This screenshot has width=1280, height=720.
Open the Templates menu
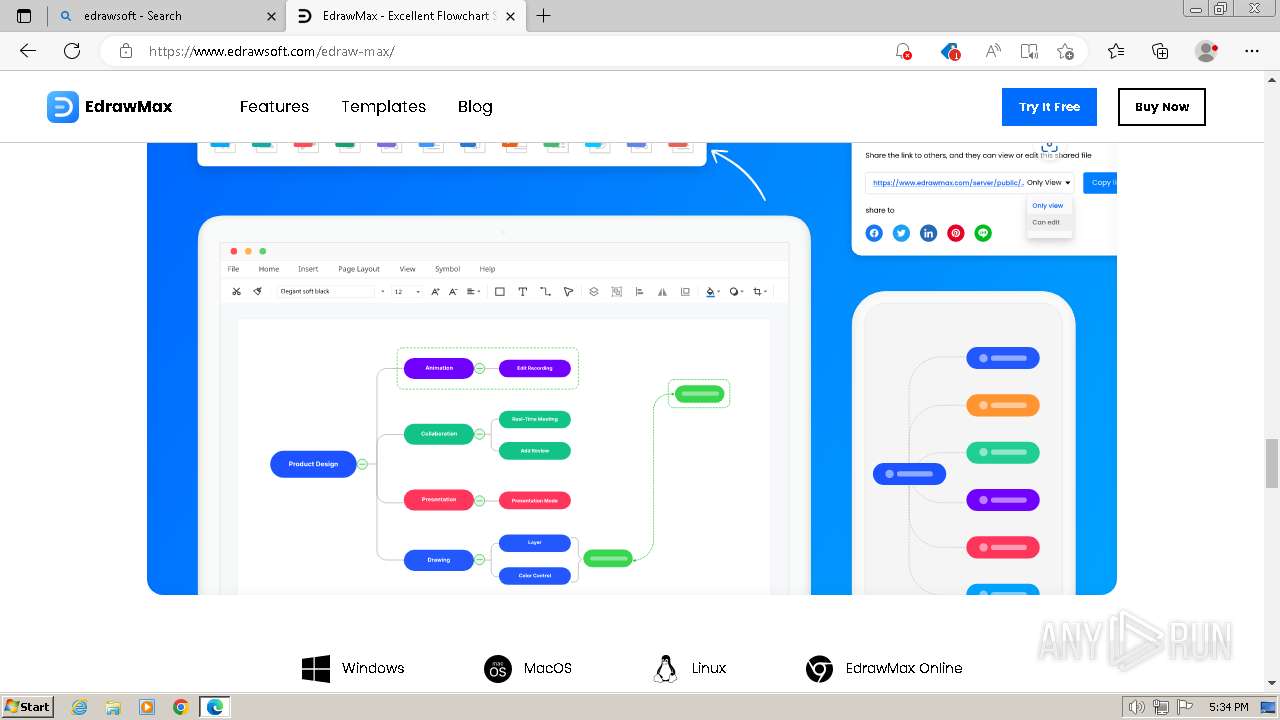coord(383,107)
